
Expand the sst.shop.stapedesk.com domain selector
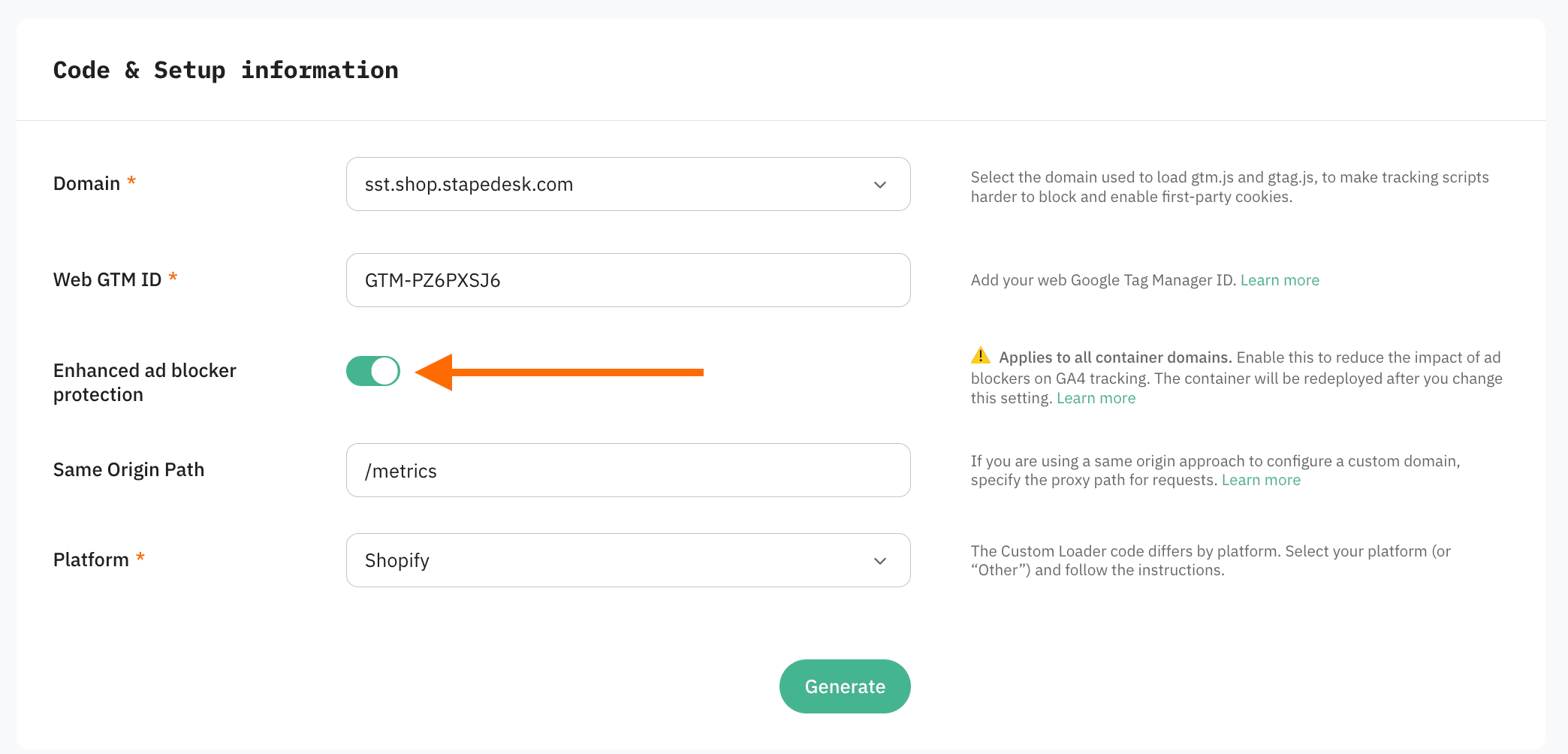pos(628,184)
